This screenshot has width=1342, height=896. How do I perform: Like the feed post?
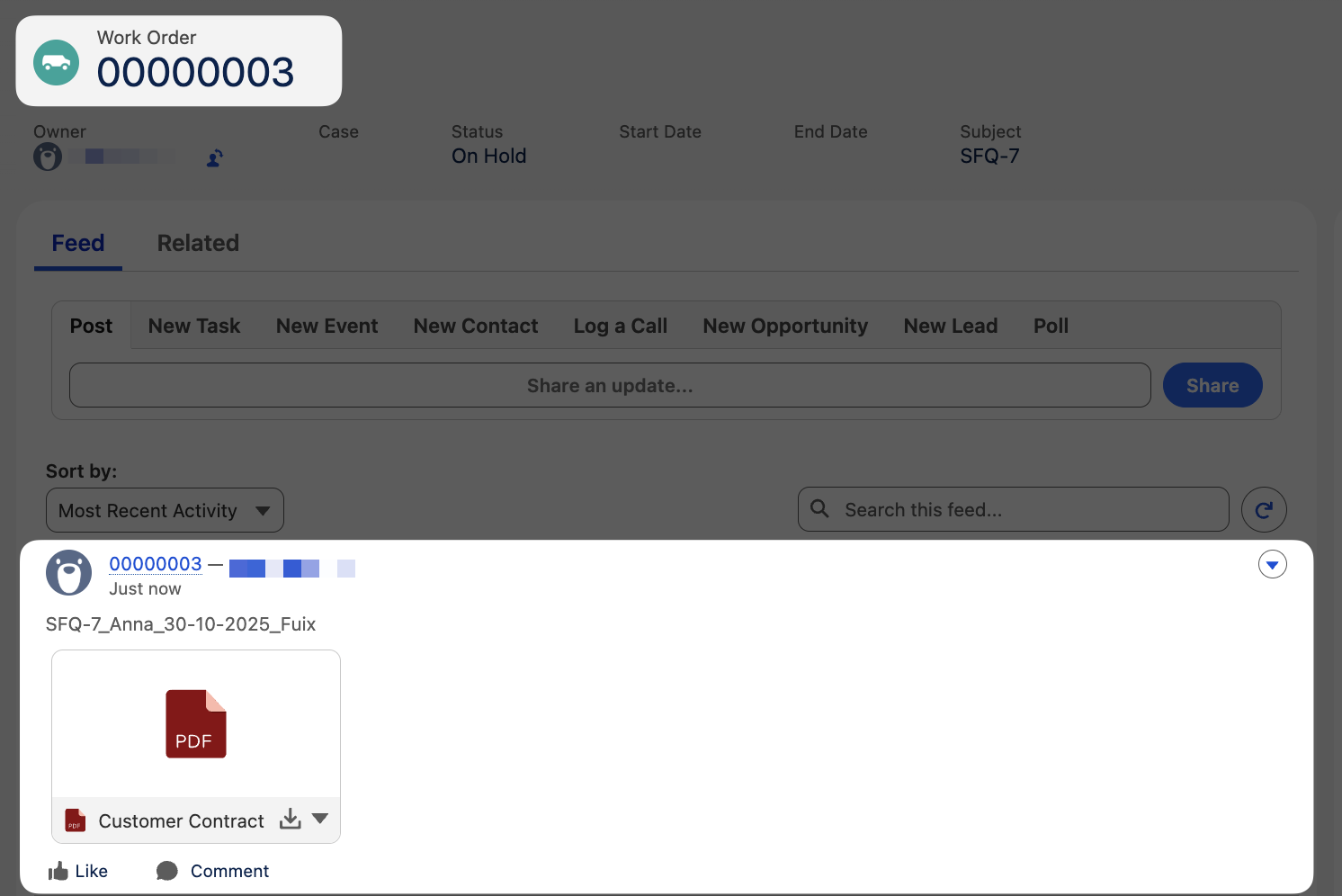point(77,871)
